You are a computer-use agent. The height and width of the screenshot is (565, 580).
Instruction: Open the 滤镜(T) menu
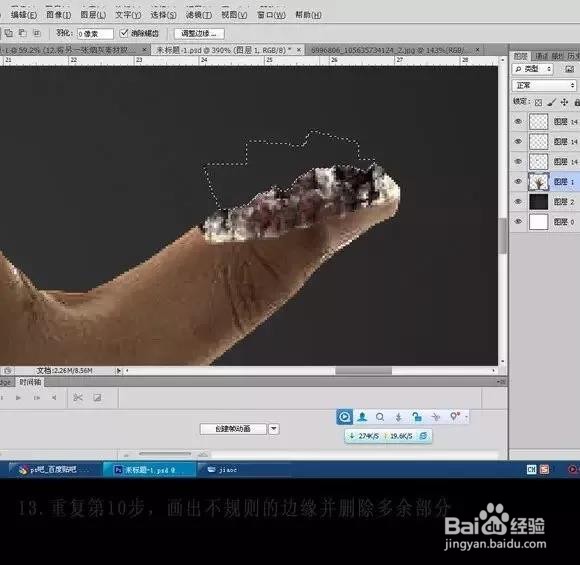pos(199,15)
